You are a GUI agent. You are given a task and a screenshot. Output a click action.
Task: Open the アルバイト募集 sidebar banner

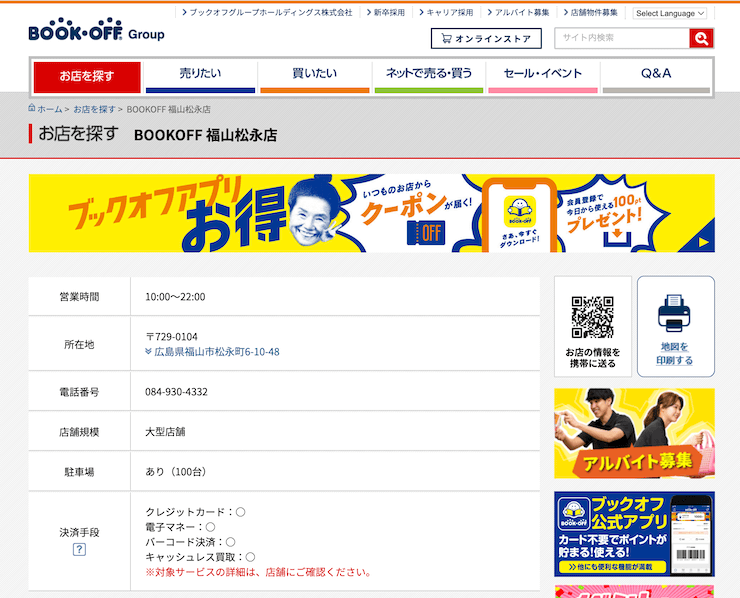(x=634, y=433)
